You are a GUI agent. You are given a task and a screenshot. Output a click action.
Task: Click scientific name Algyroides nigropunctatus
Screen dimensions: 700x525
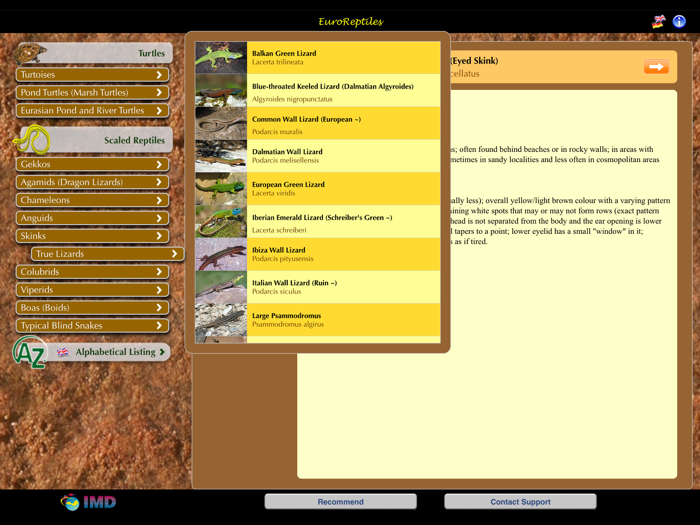(x=292, y=99)
